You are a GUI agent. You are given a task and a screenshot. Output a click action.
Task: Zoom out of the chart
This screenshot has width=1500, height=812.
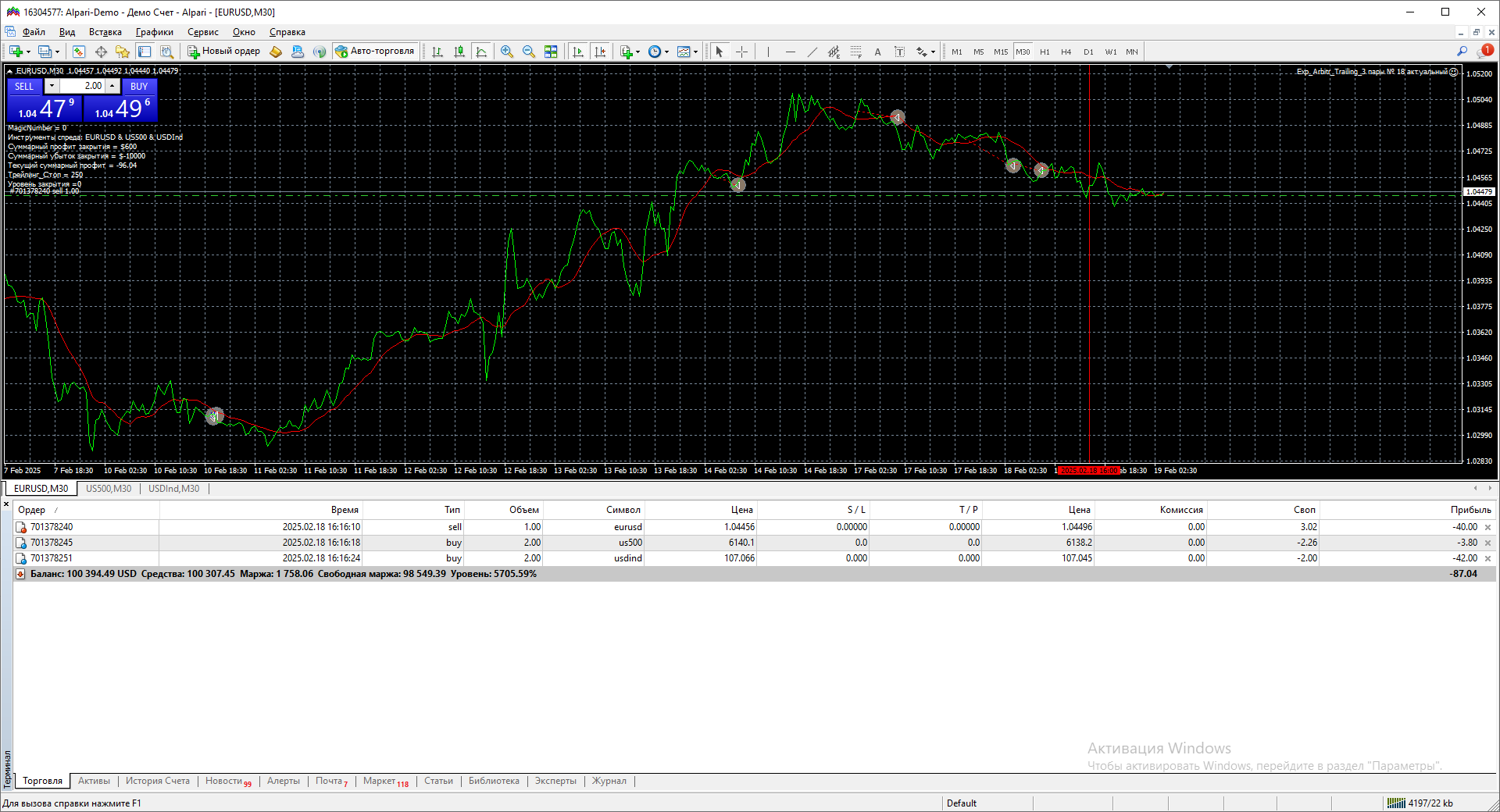coord(529,52)
